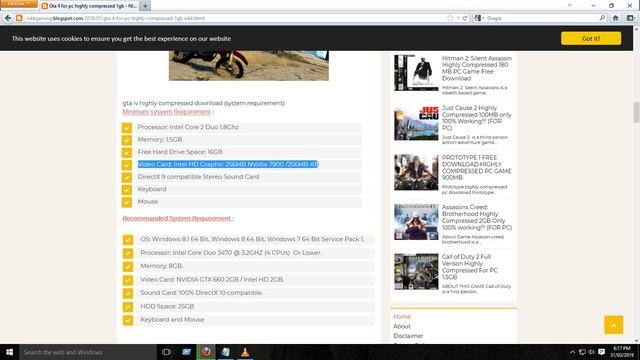Open the Assassins Creed Brotherhood thumbnail
This screenshot has height=360, width=640.
(416, 222)
